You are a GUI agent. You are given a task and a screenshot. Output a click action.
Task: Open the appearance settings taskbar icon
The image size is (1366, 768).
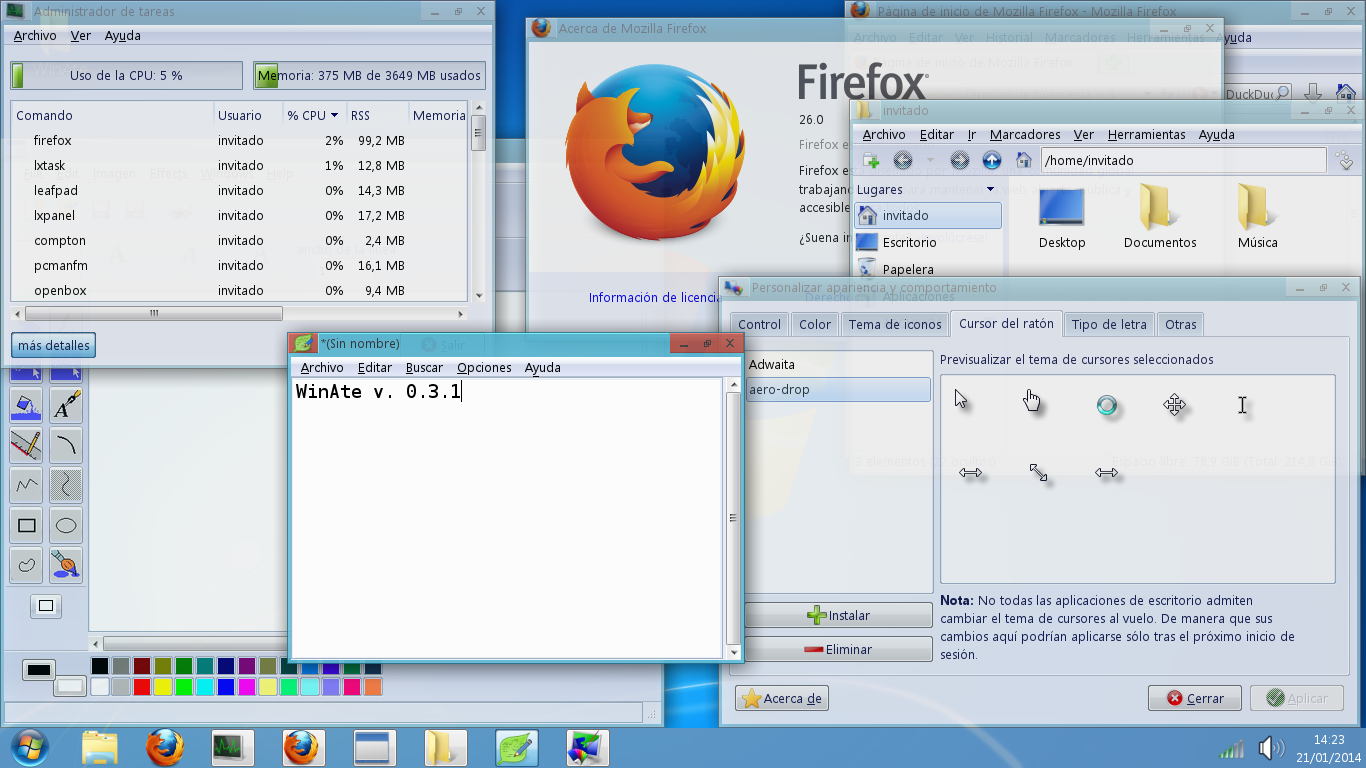[x=588, y=747]
